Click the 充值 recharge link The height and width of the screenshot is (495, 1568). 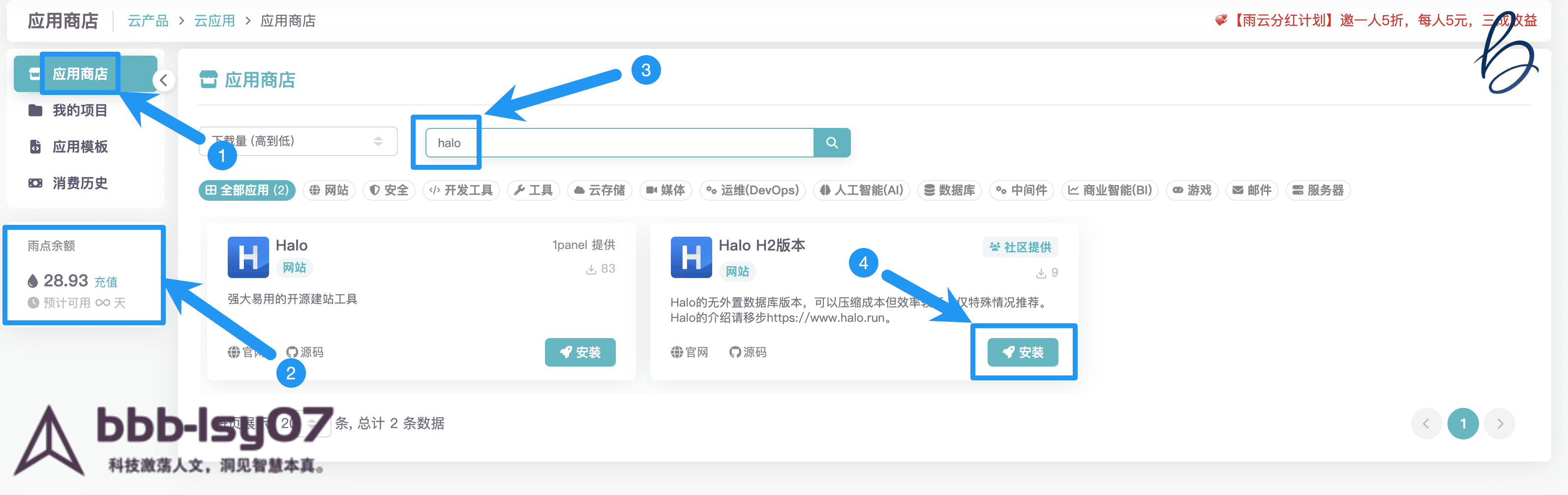[x=106, y=282]
